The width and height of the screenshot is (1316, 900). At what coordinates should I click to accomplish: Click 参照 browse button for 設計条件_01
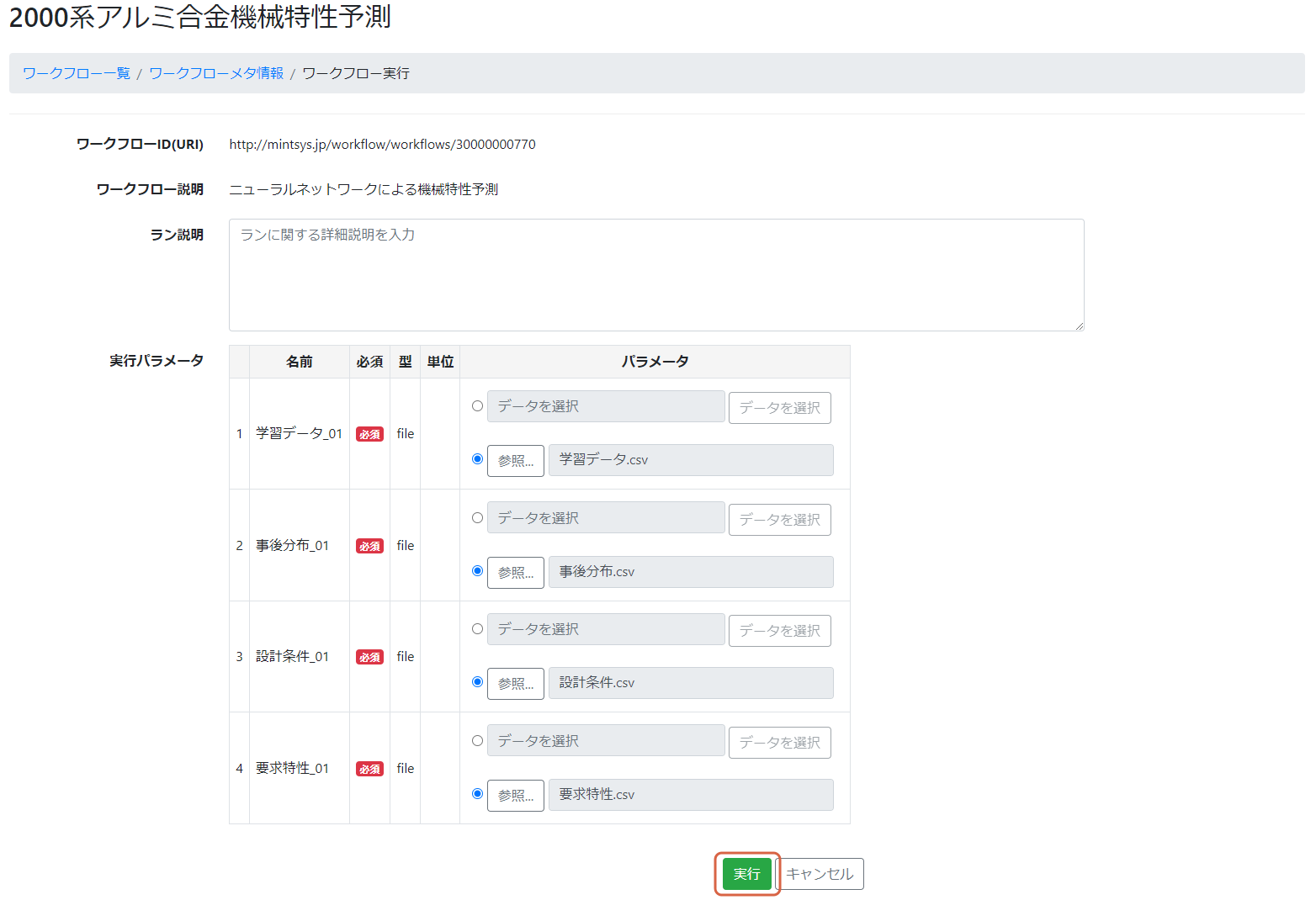[516, 684]
